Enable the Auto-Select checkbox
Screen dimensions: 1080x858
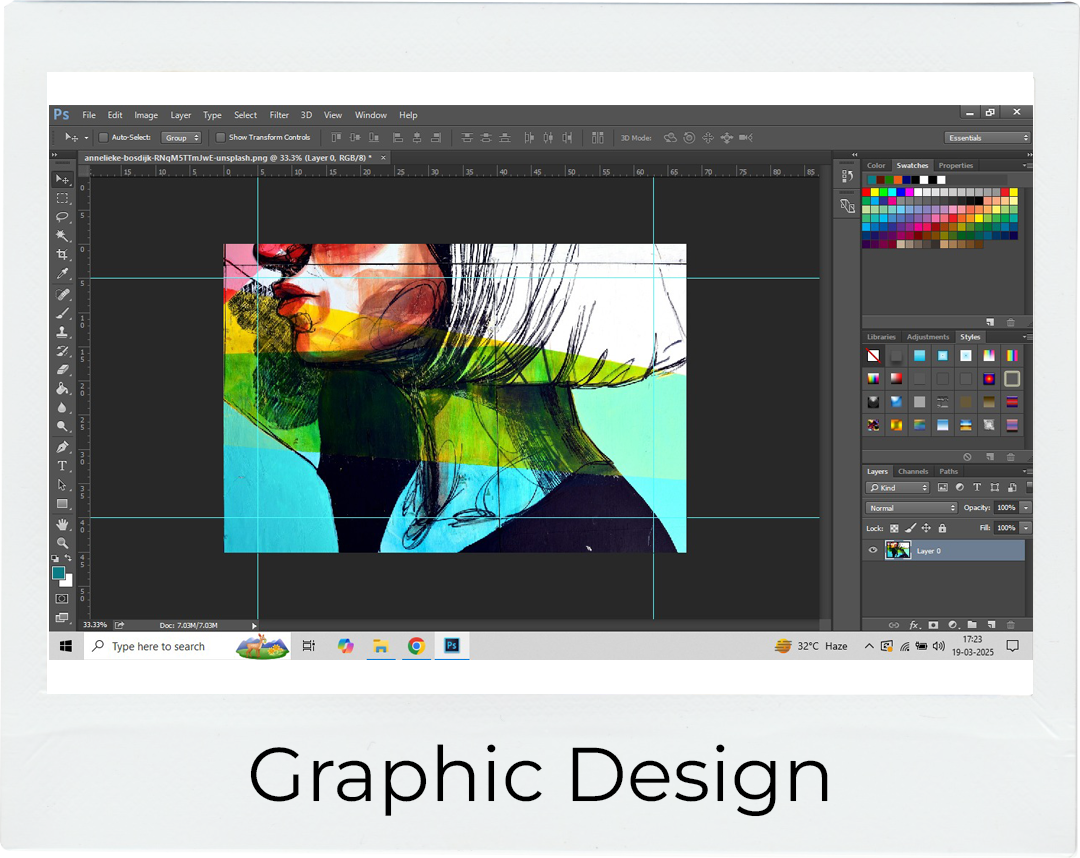[x=103, y=138]
